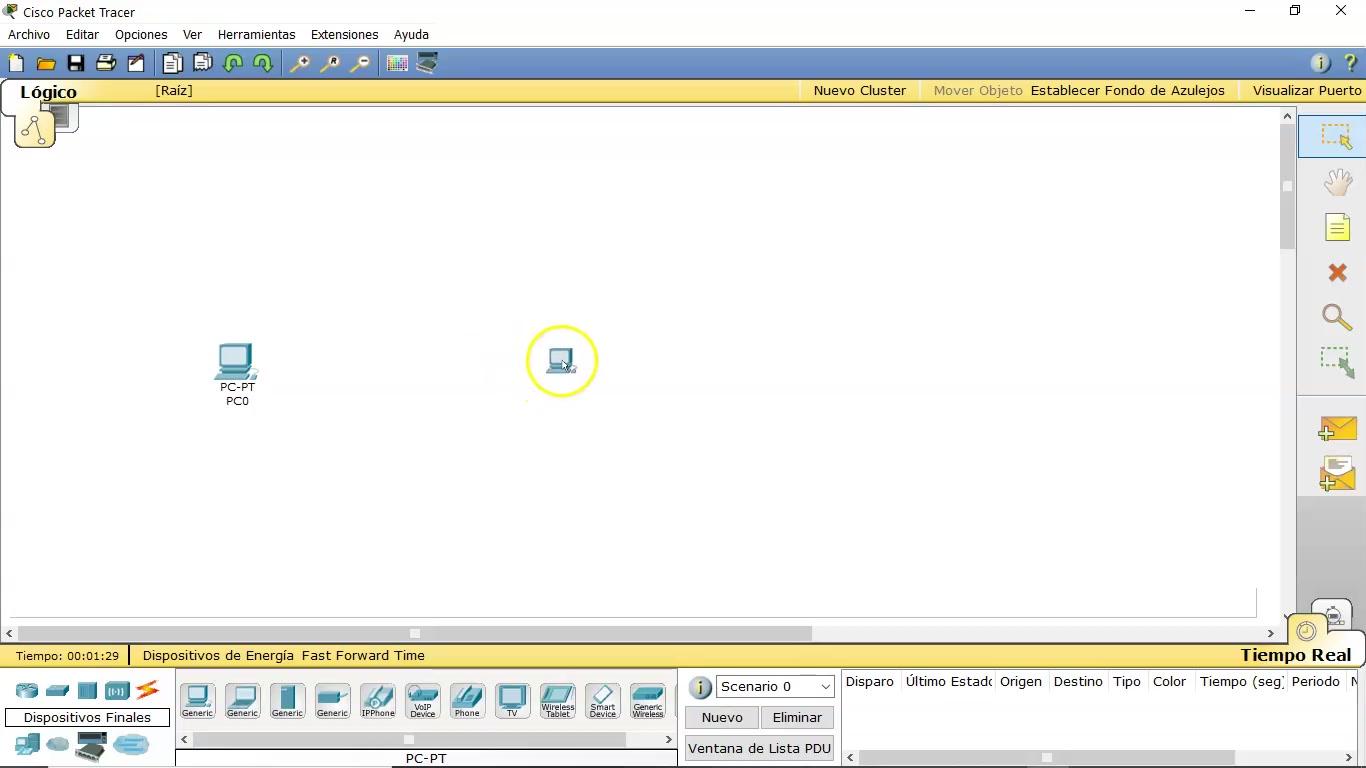Select the lightning bolt Connections category

147,690
